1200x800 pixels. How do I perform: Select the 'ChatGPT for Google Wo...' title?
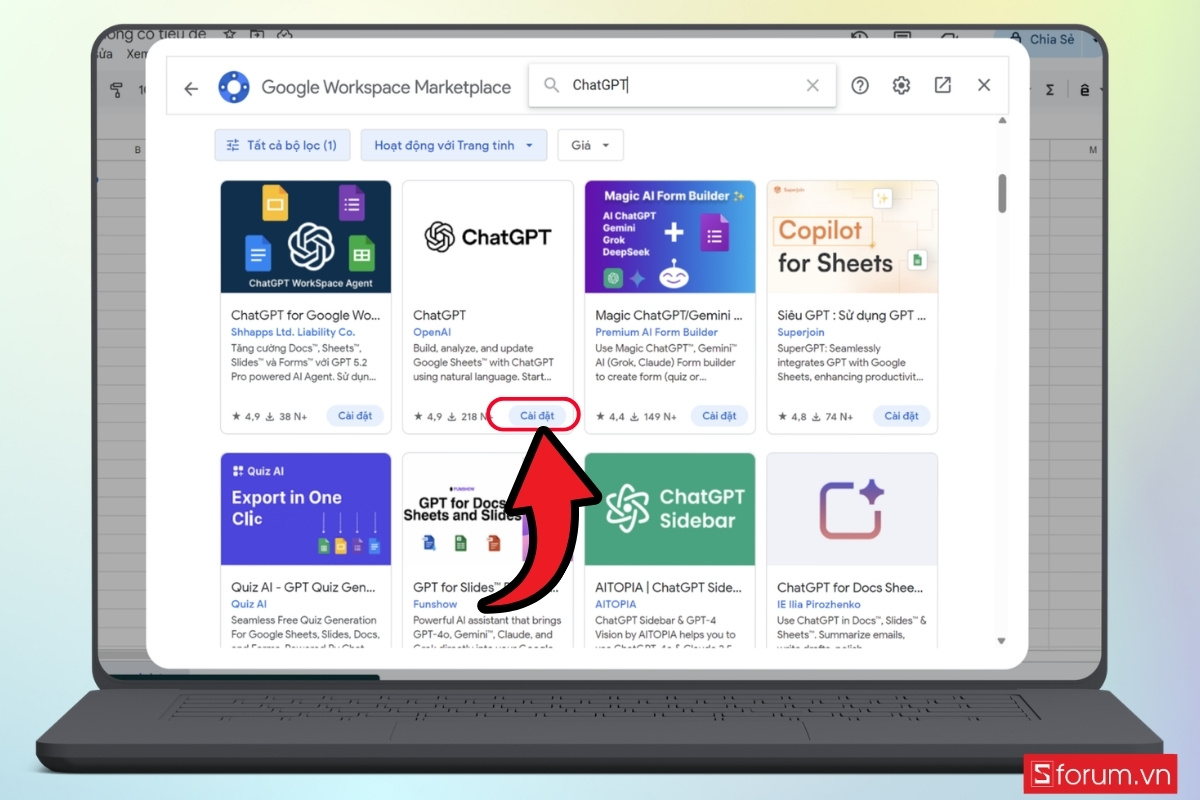tap(305, 315)
